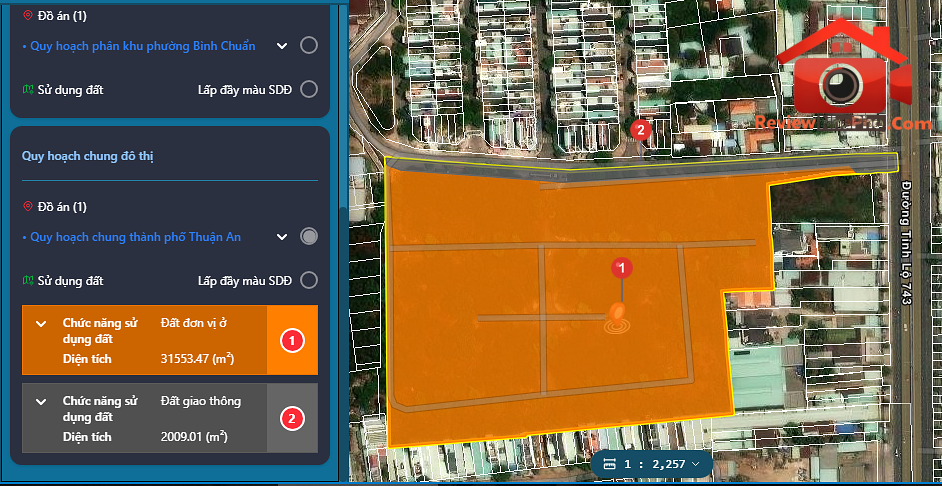Screen dimensions: 942x486
Task: Collapse the Đất đơn vị ở land-use row chevron
Action: point(41,324)
